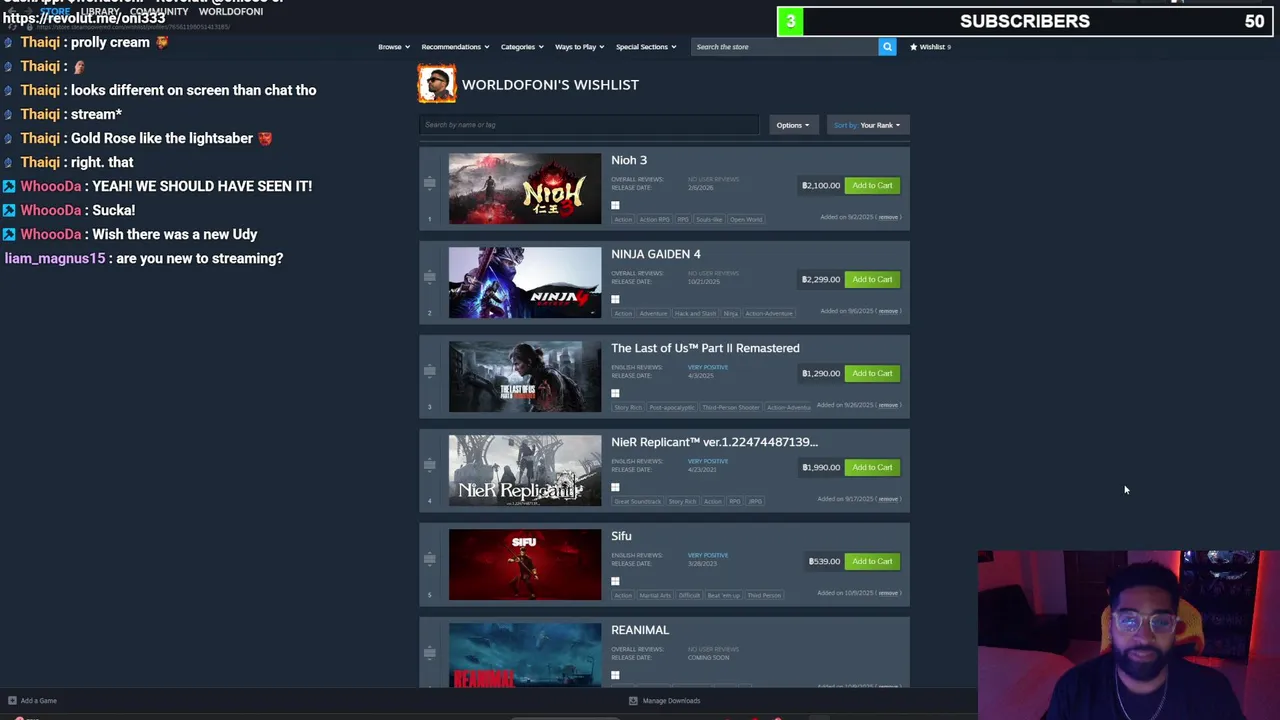Viewport: 1280px width, 720px height.
Task: Click the drag handle for REANIMAL
Action: 429,653
